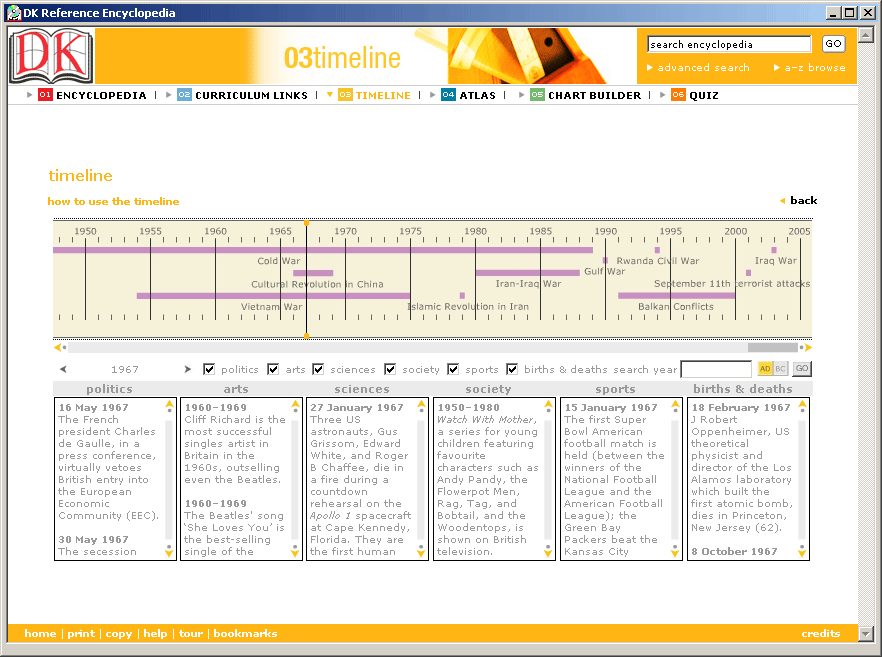The width and height of the screenshot is (882, 657).
Task: Open advanced search
Action: click(698, 68)
